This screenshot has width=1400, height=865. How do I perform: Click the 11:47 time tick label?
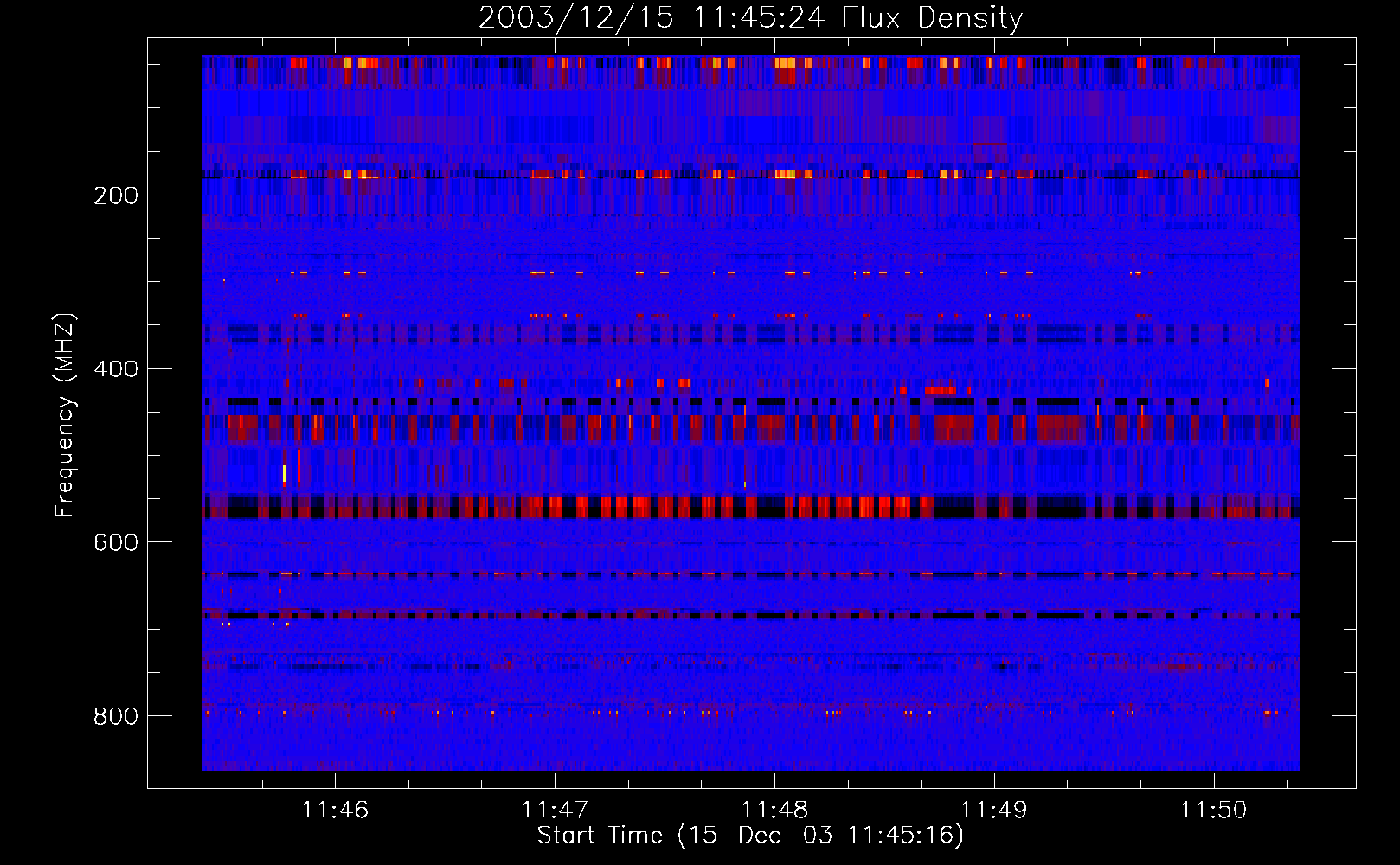[555, 810]
